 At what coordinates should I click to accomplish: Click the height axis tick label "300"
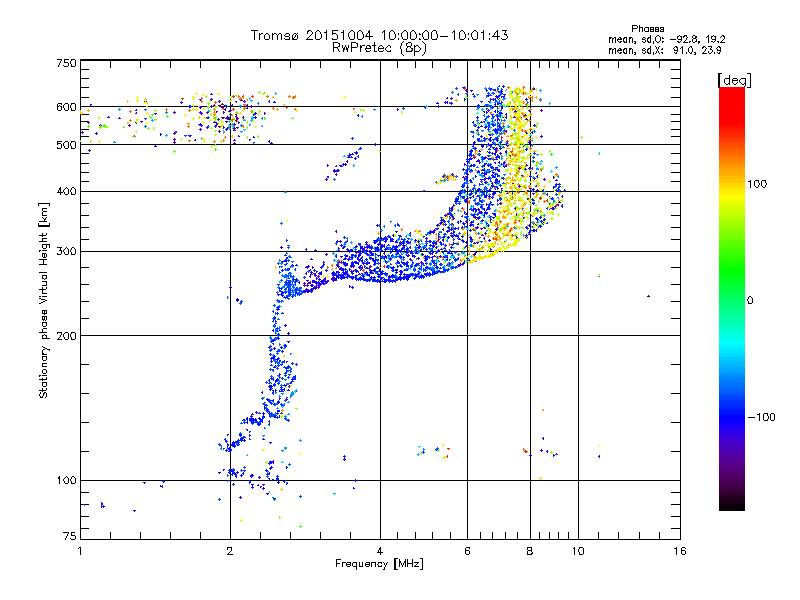point(66,252)
